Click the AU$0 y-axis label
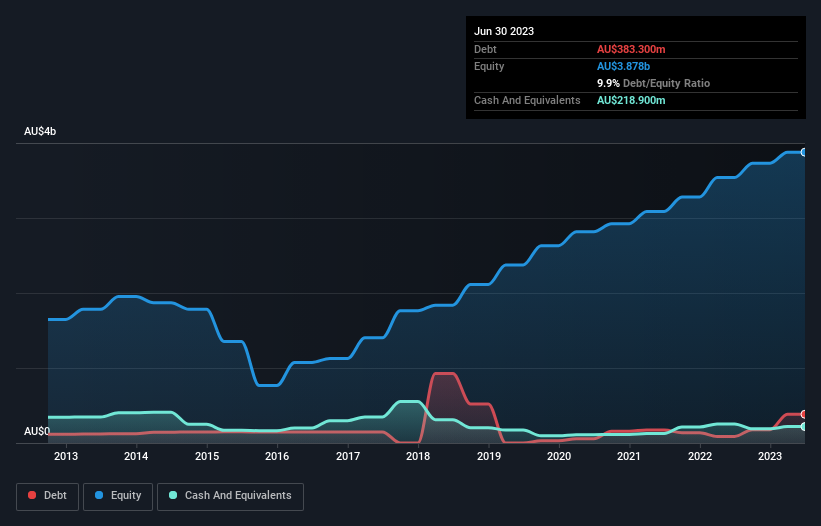Viewport: 821px width, 526px height. click(37, 431)
